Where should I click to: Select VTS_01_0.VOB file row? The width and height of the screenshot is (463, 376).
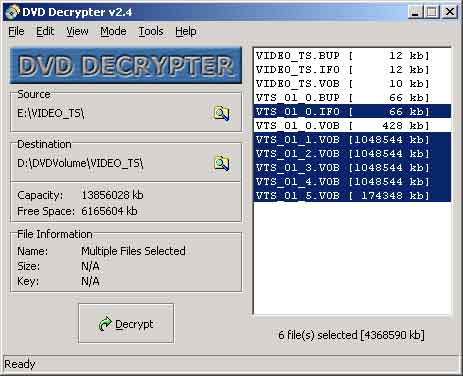pos(352,126)
